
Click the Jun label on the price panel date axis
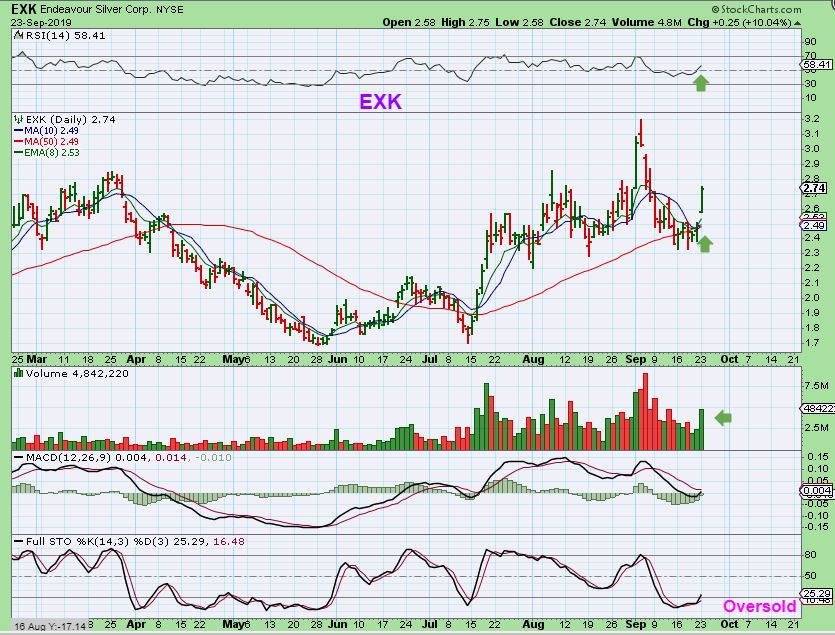(x=337, y=359)
